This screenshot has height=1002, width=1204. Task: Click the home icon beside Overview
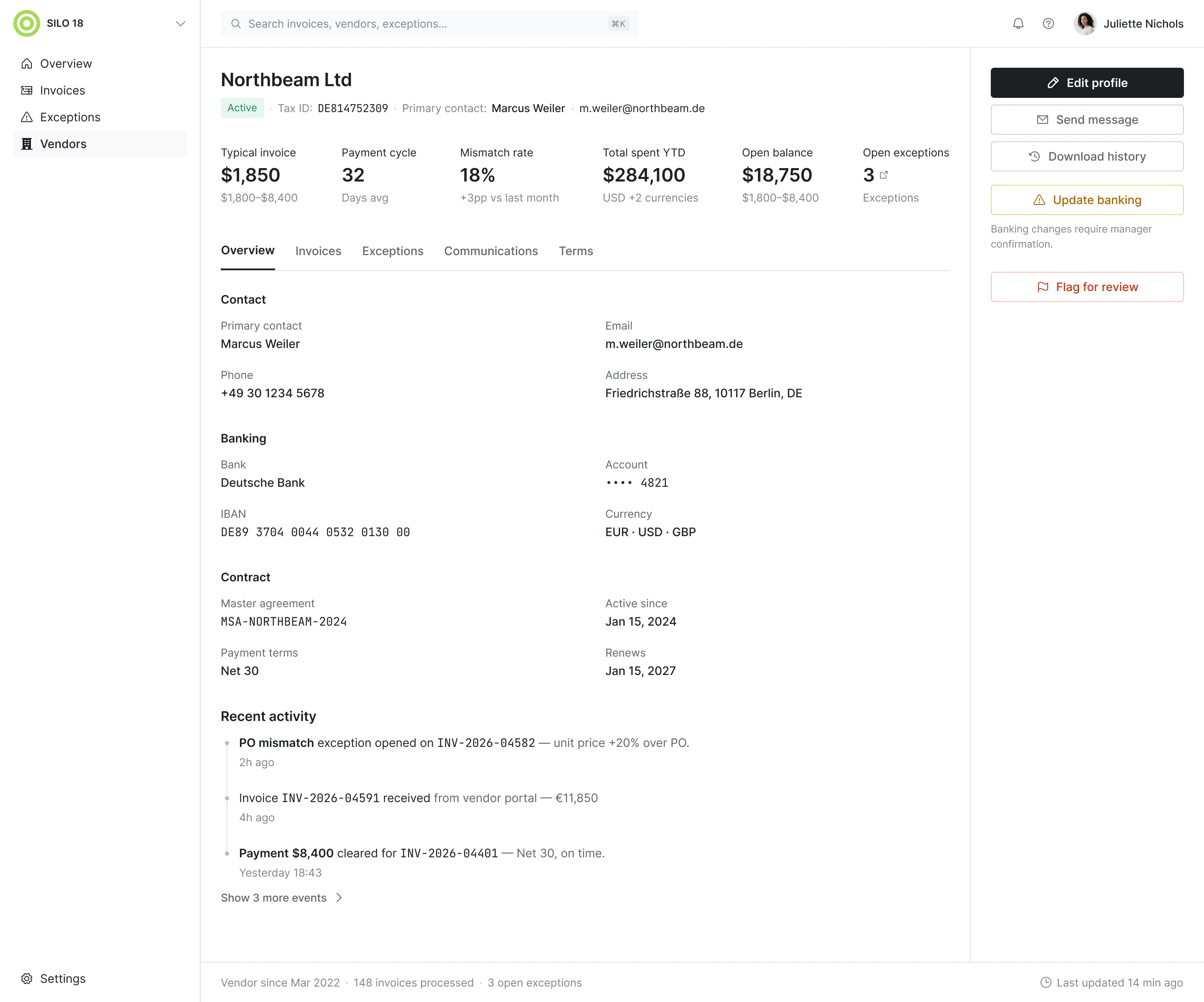point(26,64)
